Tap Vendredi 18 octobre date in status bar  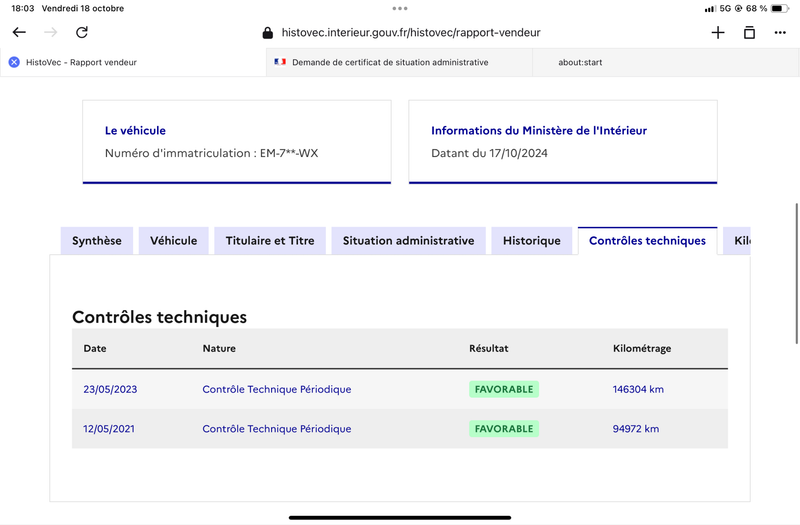83,8
